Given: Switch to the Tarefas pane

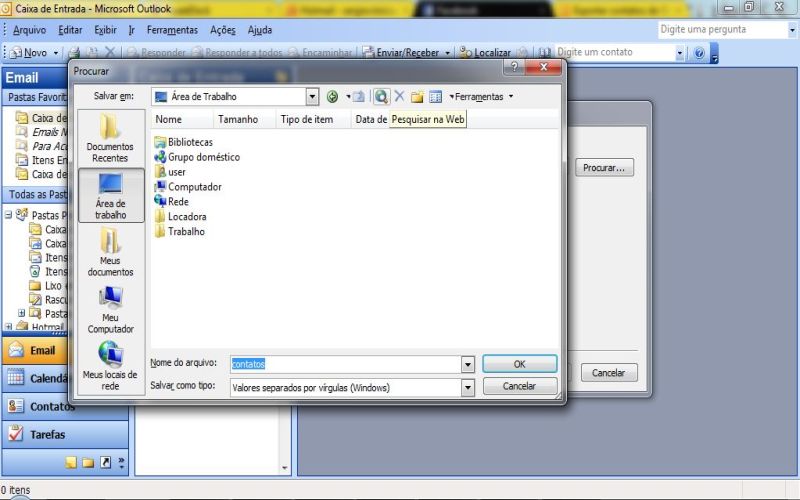Looking at the screenshot, I should 65,435.
